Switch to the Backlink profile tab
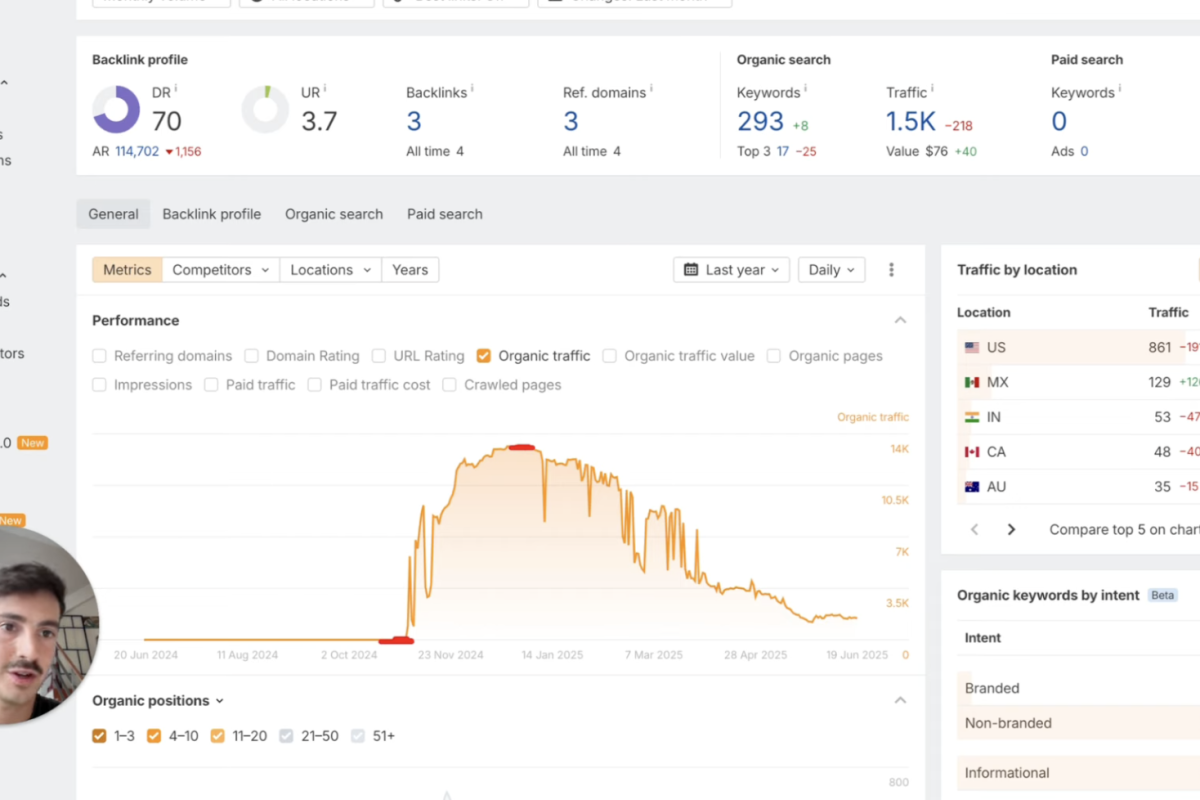The height and width of the screenshot is (800, 1200). point(211,214)
